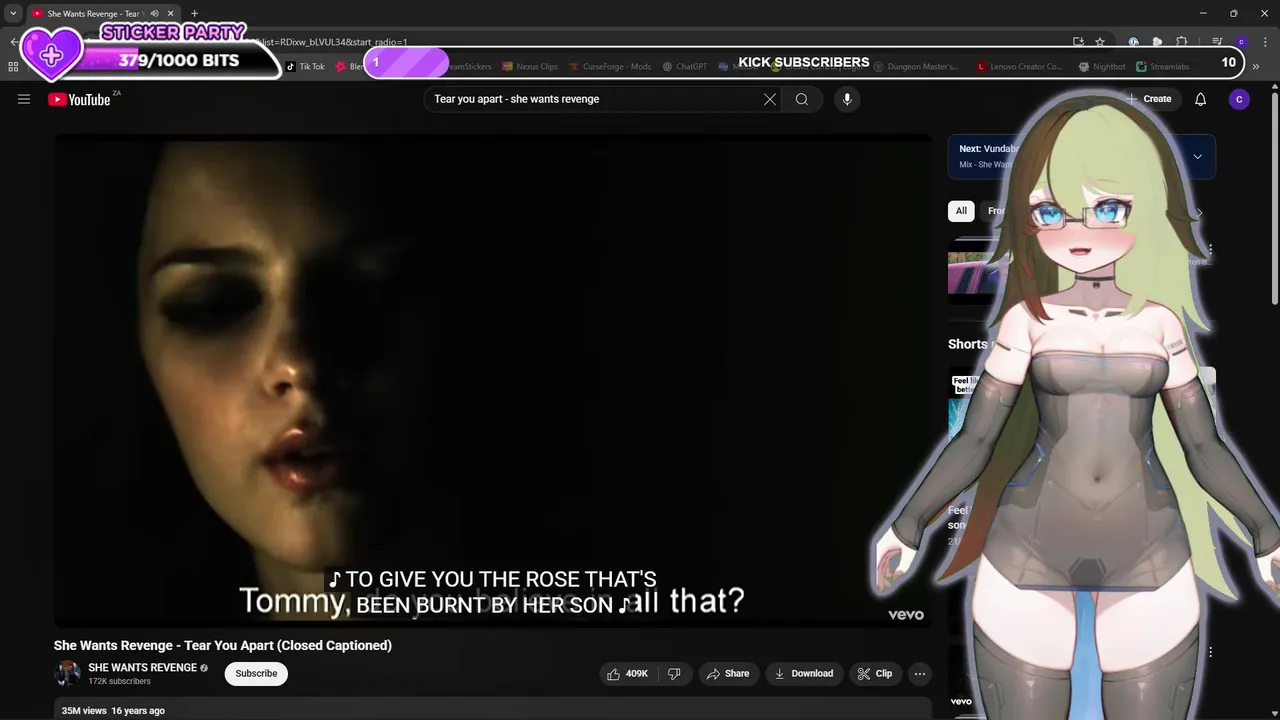
Task: Click the page vertical scrollbar
Action: click(x=1274, y=200)
